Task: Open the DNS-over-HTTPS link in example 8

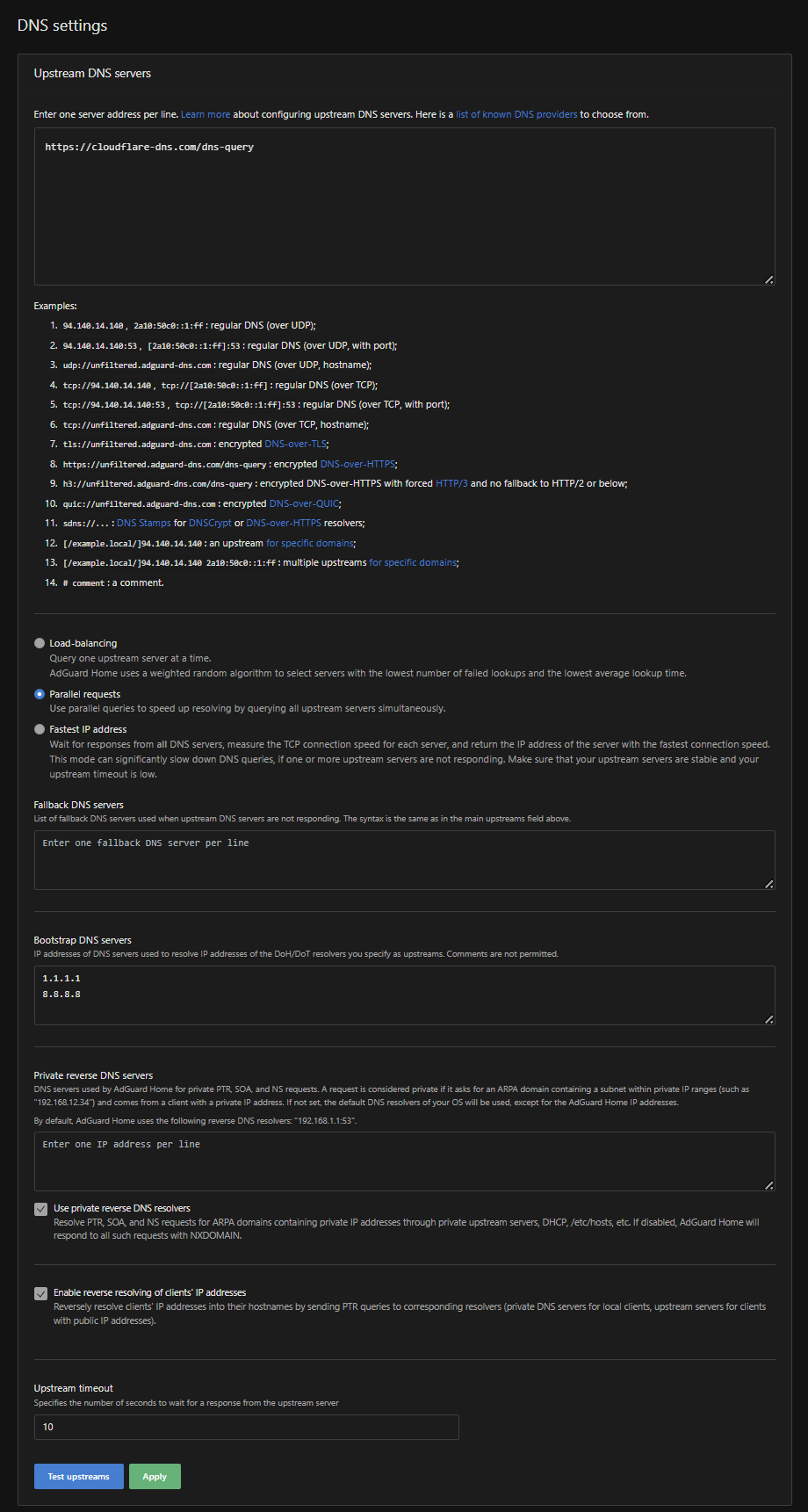Action: coord(357,464)
